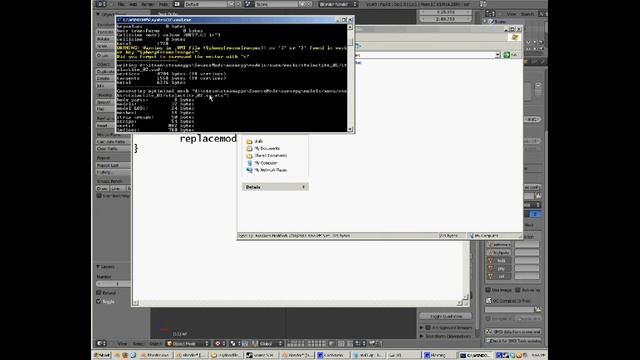The height and width of the screenshot is (360, 640).
Task: Click the console window scroll-down arrow
Action: [350, 129]
